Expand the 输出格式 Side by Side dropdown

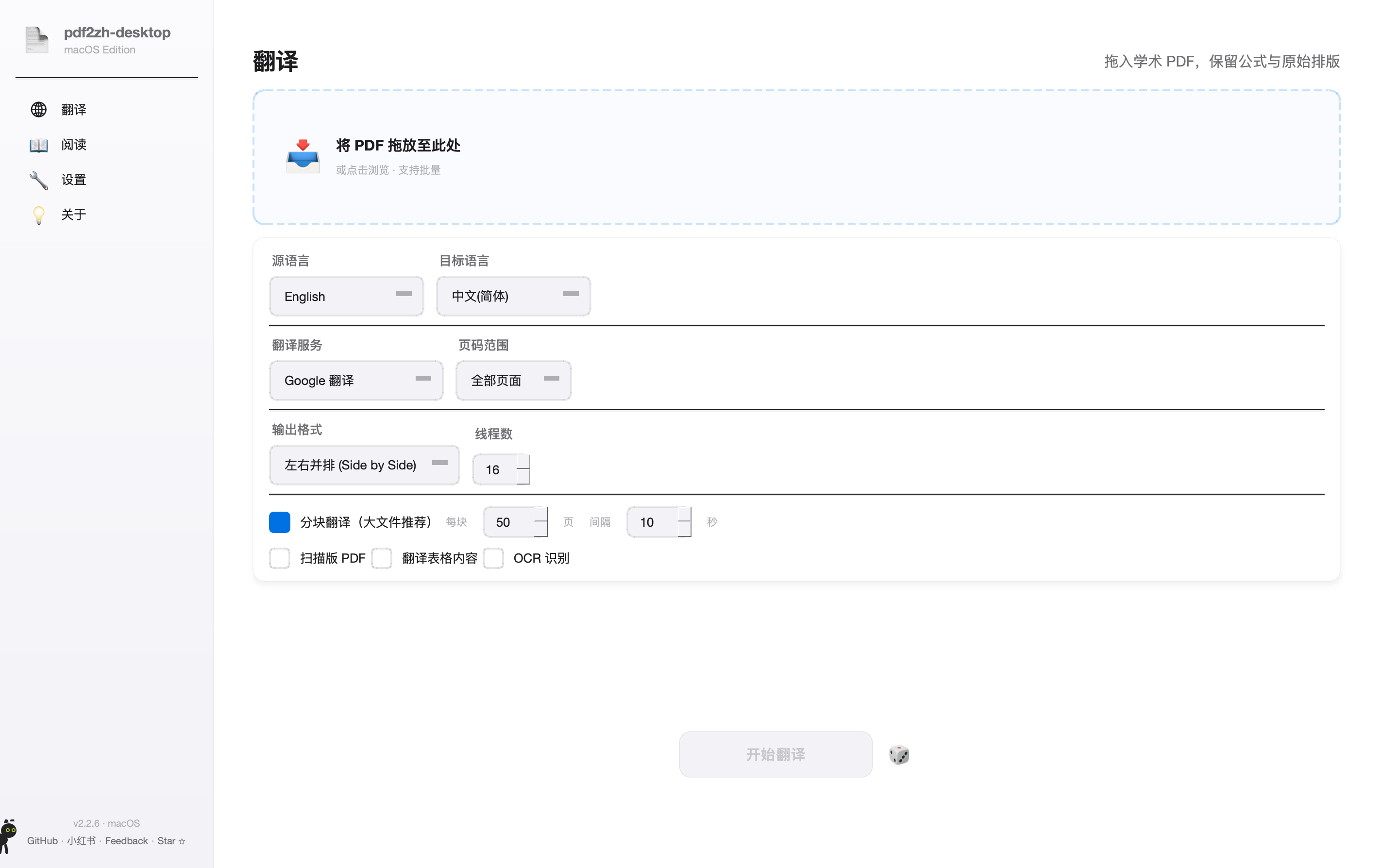click(365, 465)
